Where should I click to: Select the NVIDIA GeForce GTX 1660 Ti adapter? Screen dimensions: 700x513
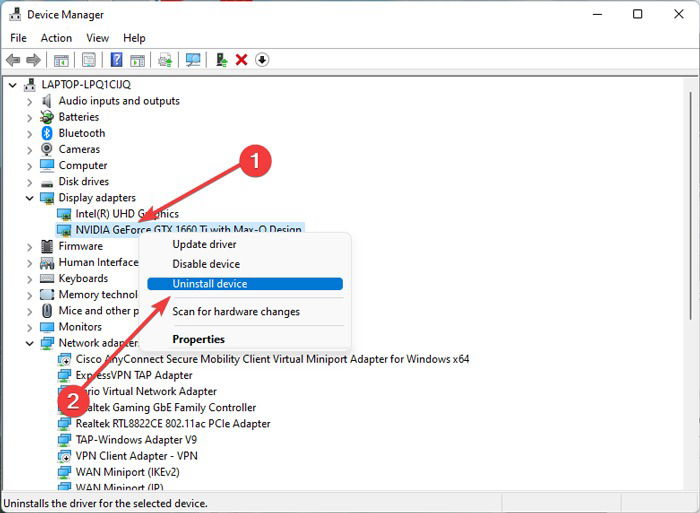(x=188, y=229)
